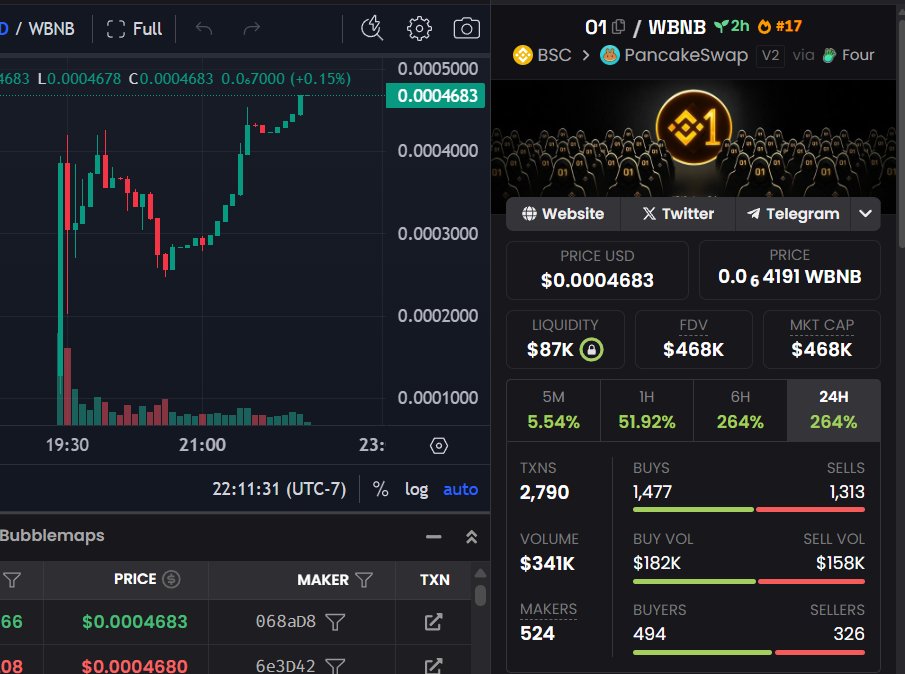Screen dimensions: 905x674
Task: Toggle percent scale on chart
Action: coord(380,489)
